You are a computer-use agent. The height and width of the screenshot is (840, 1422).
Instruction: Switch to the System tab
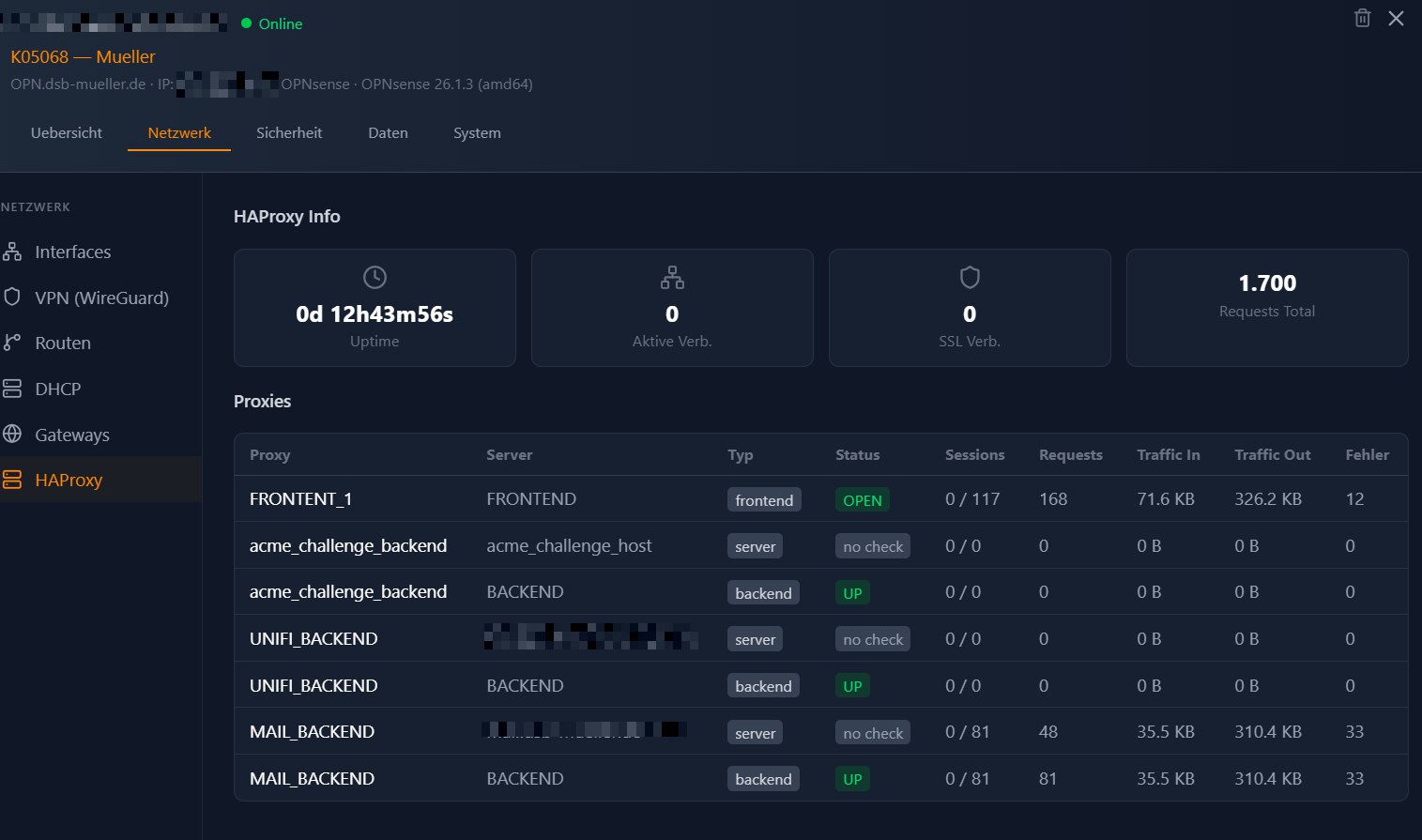click(477, 133)
